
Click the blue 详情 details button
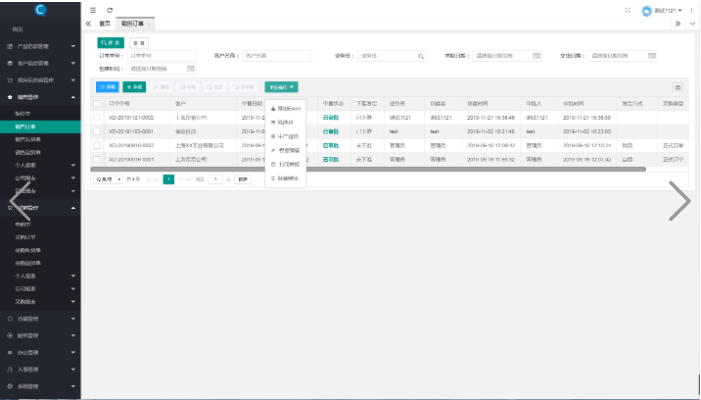107,87
